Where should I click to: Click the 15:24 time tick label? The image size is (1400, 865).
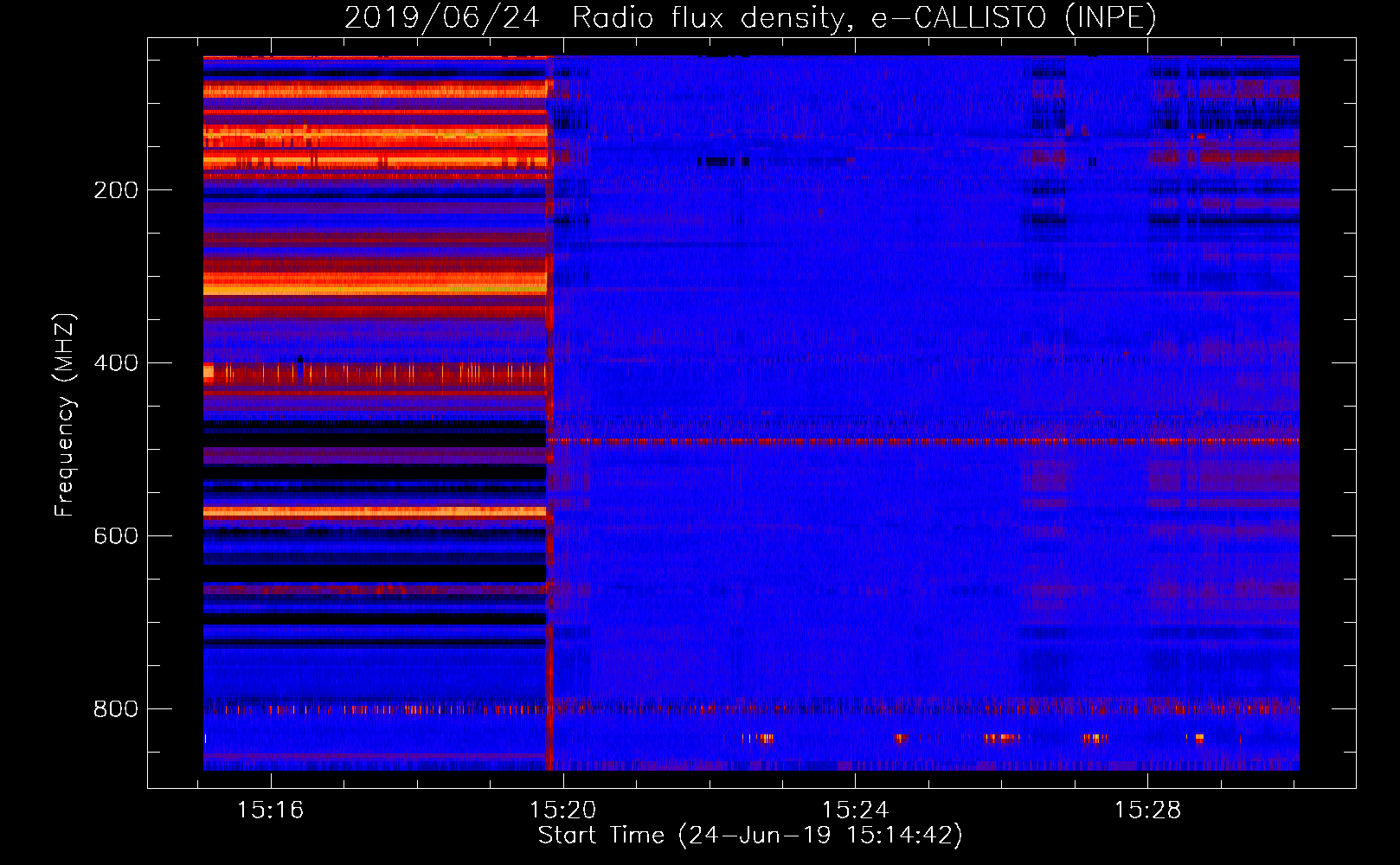pyautogui.click(x=855, y=811)
